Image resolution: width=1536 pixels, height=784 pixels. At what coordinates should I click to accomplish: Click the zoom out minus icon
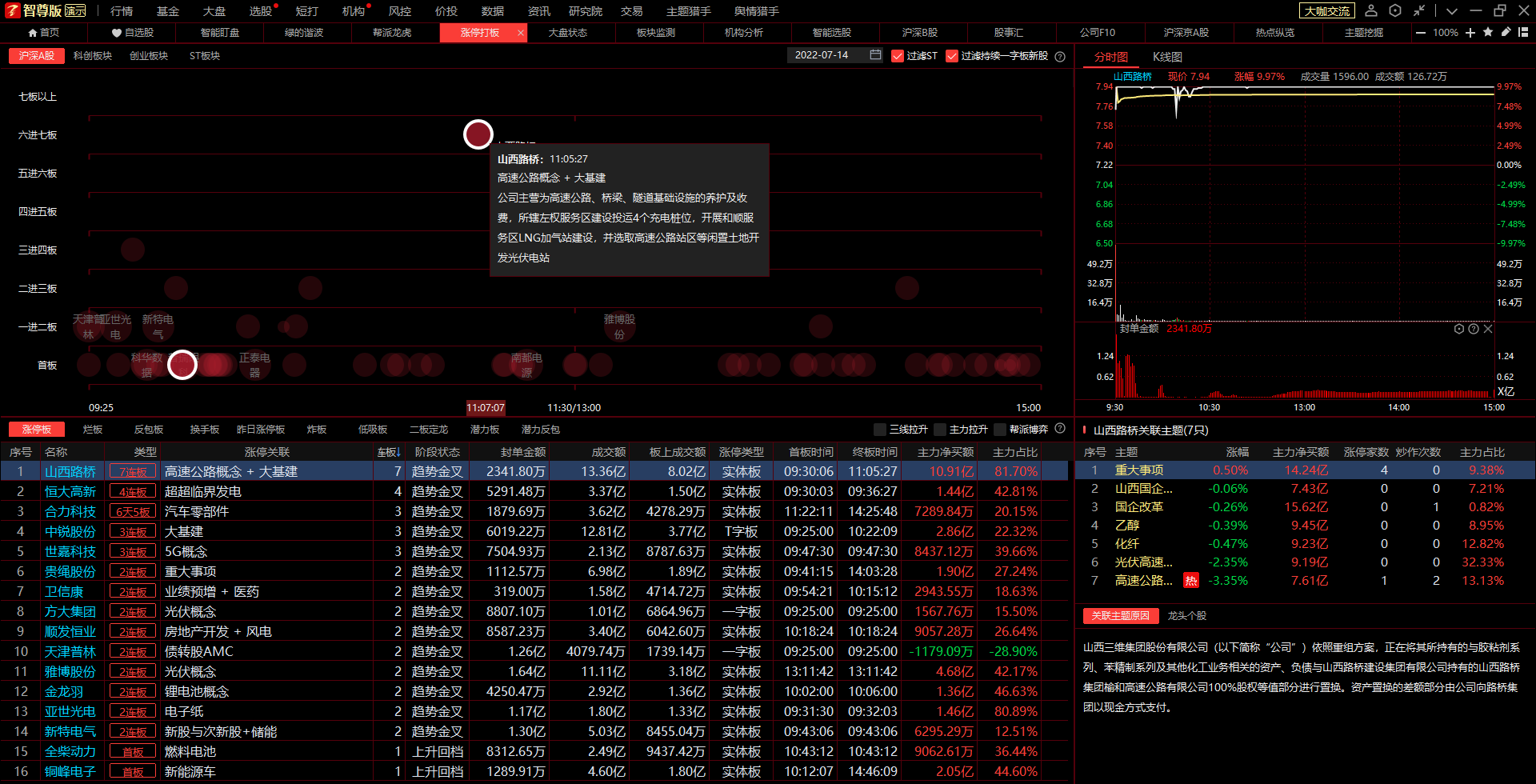(1421, 33)
